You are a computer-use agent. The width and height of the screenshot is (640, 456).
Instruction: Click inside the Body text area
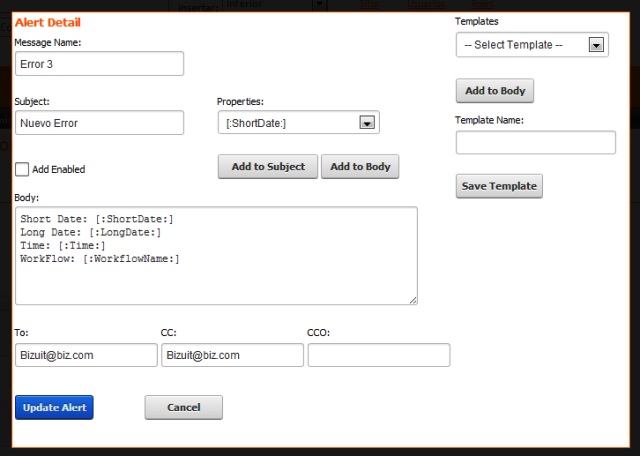click(x=216, y=256)
